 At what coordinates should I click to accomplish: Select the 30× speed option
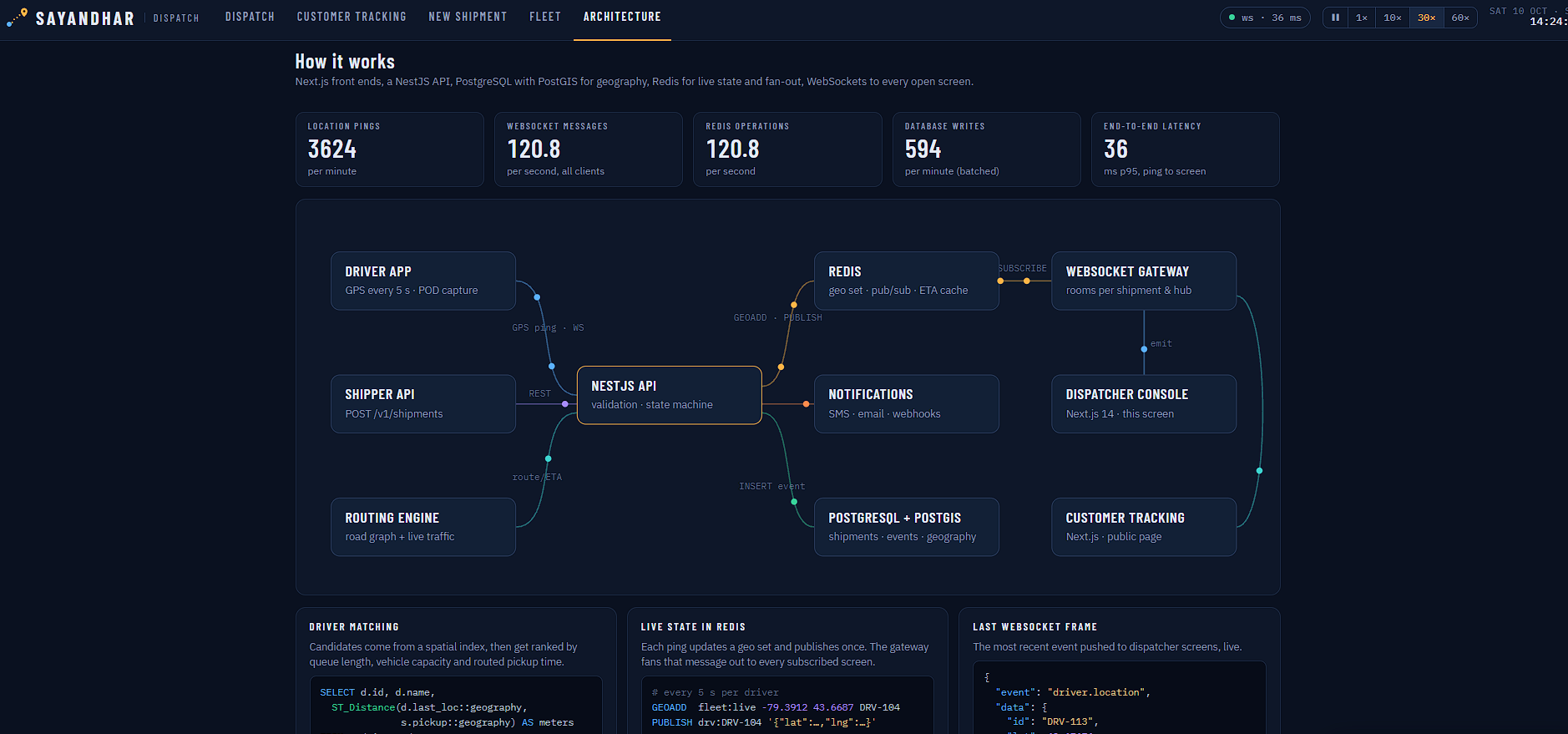pos(1427,18)
